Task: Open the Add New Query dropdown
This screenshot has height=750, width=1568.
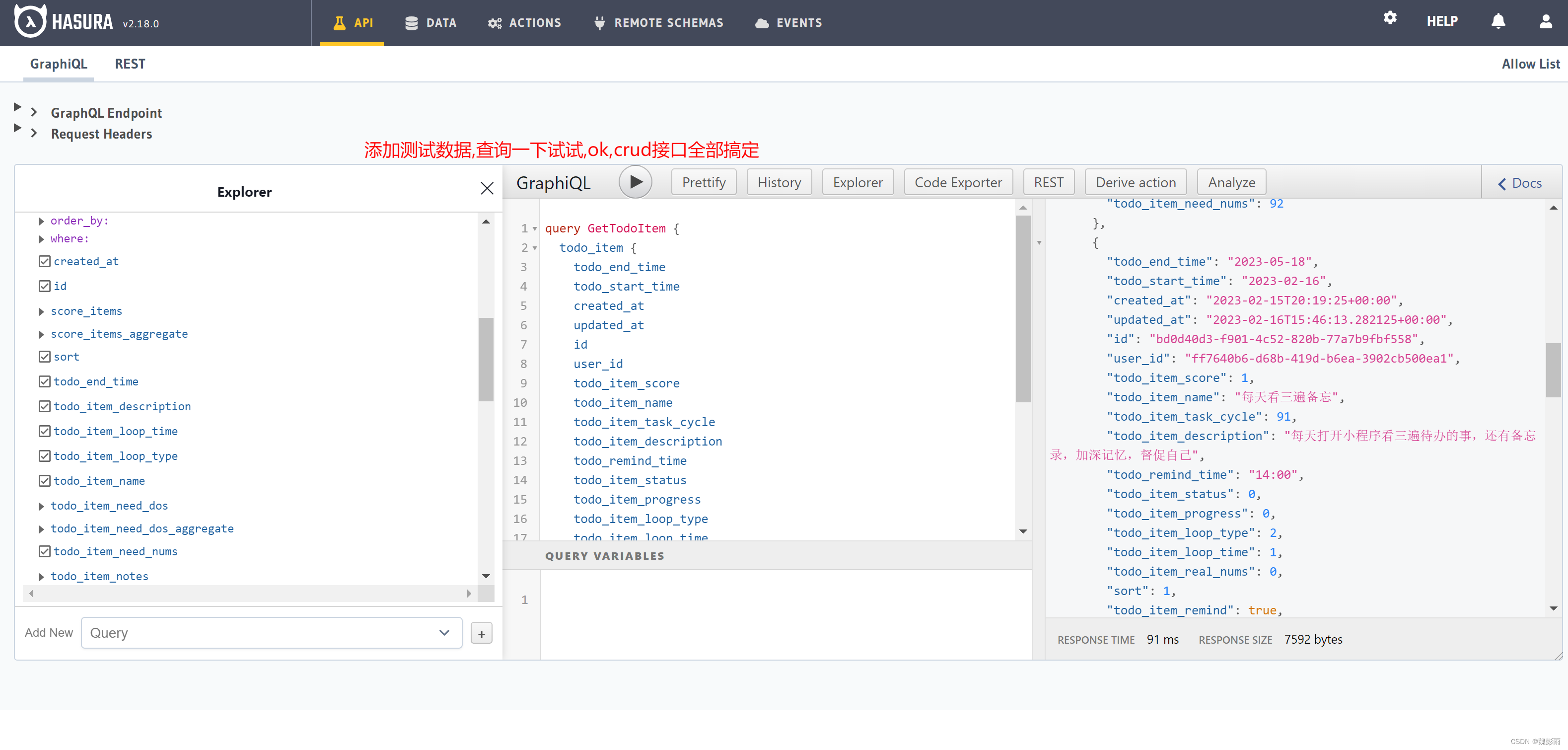Action: click(x=271, y=633)
